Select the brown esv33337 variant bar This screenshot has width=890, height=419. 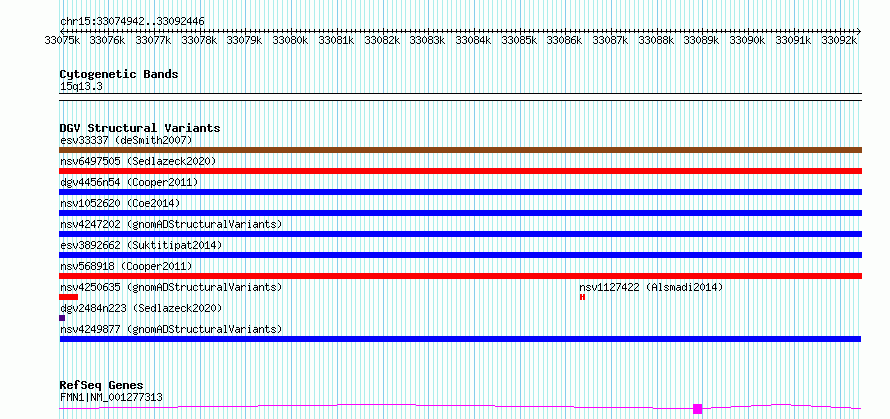460,150
